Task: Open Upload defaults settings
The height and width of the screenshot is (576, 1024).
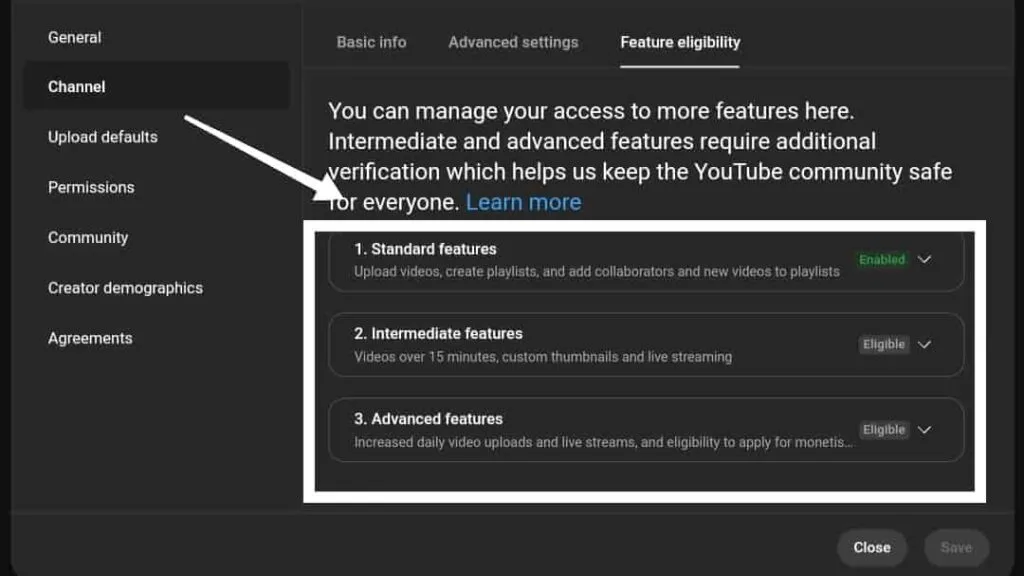Action: point(103,137)
